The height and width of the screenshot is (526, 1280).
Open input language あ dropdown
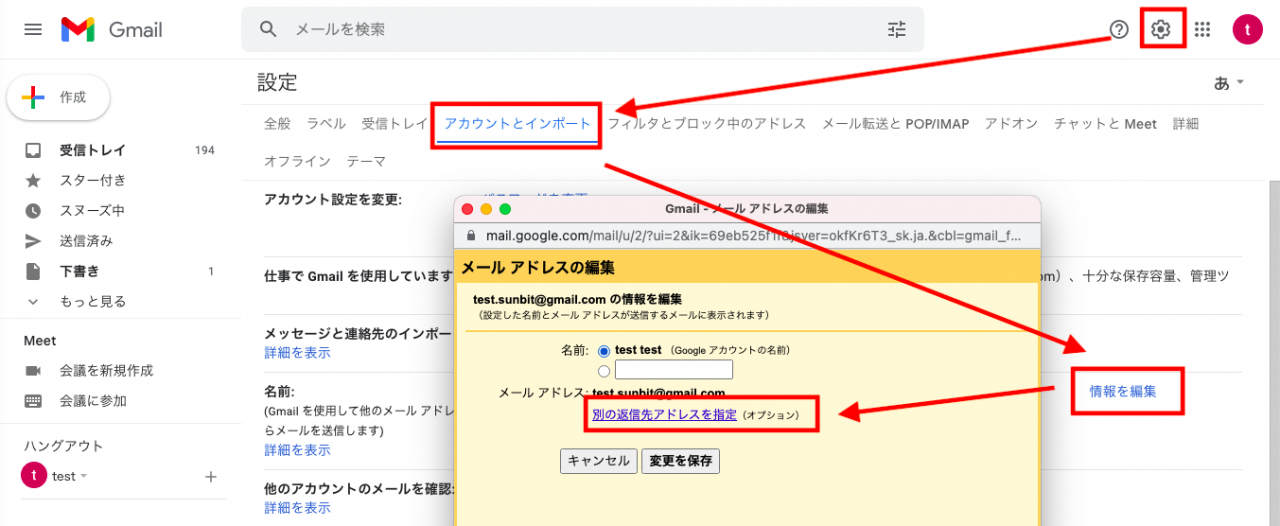[1229, 83]
